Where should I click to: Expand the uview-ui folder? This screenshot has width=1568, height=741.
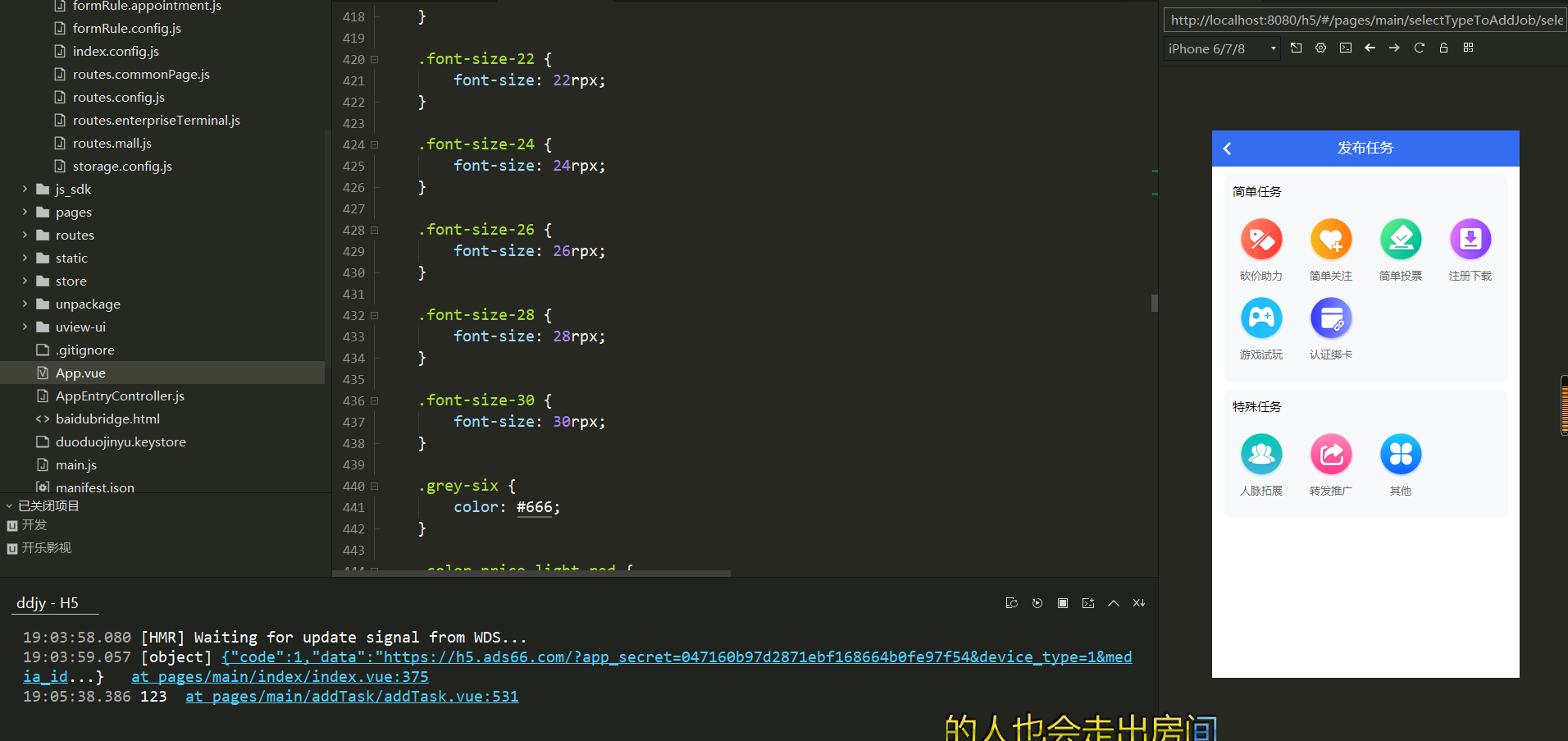pos(25,327)
